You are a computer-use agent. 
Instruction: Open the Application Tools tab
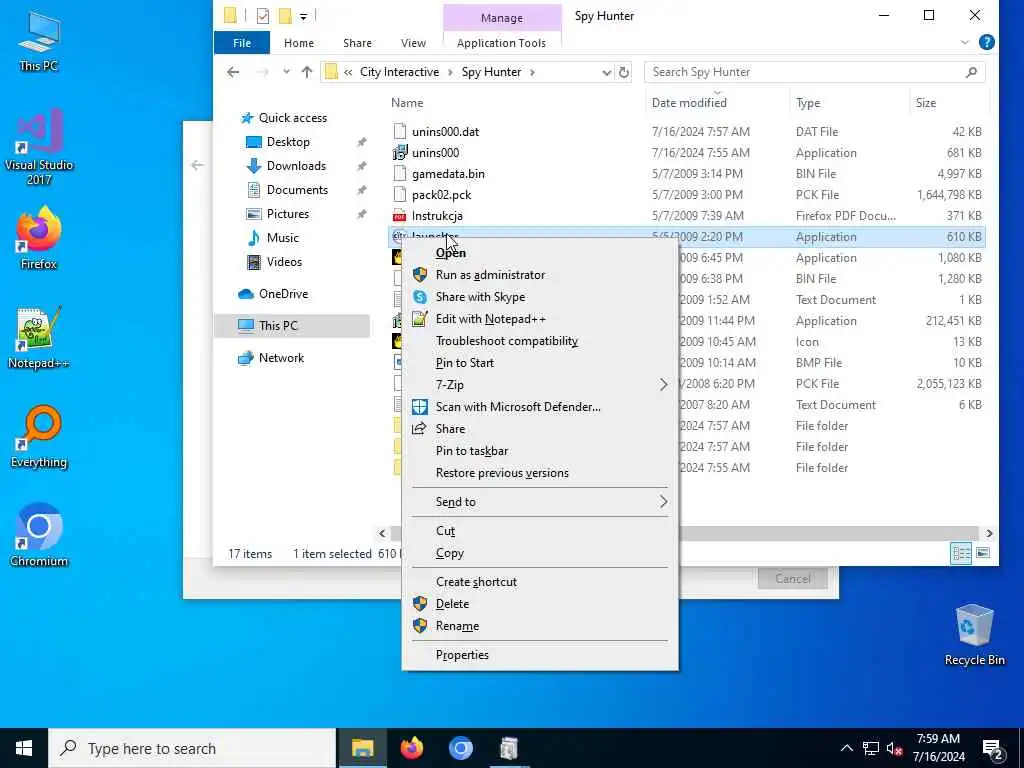coord(502,43)
